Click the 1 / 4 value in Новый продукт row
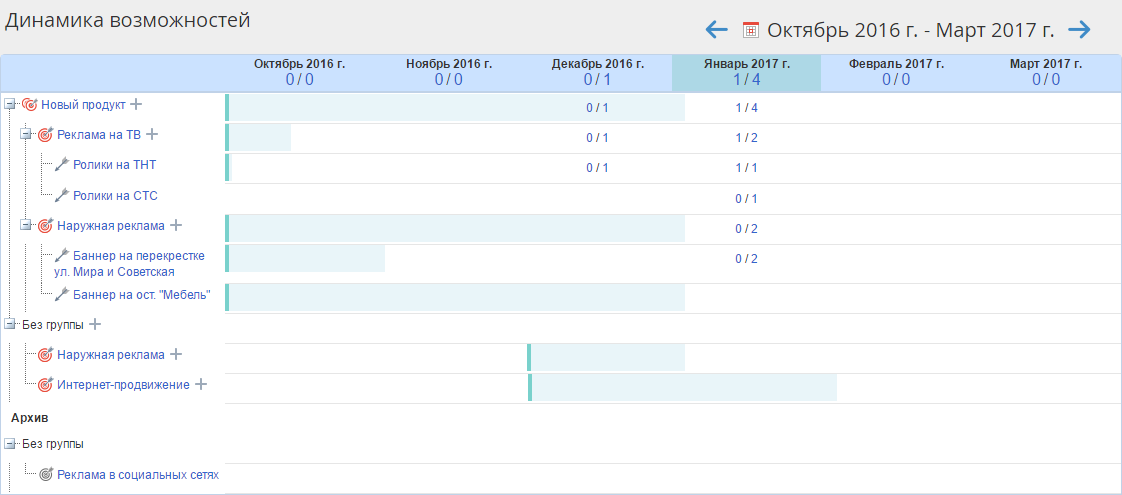This screenshot has height=495, width=1122. (746, 108)
